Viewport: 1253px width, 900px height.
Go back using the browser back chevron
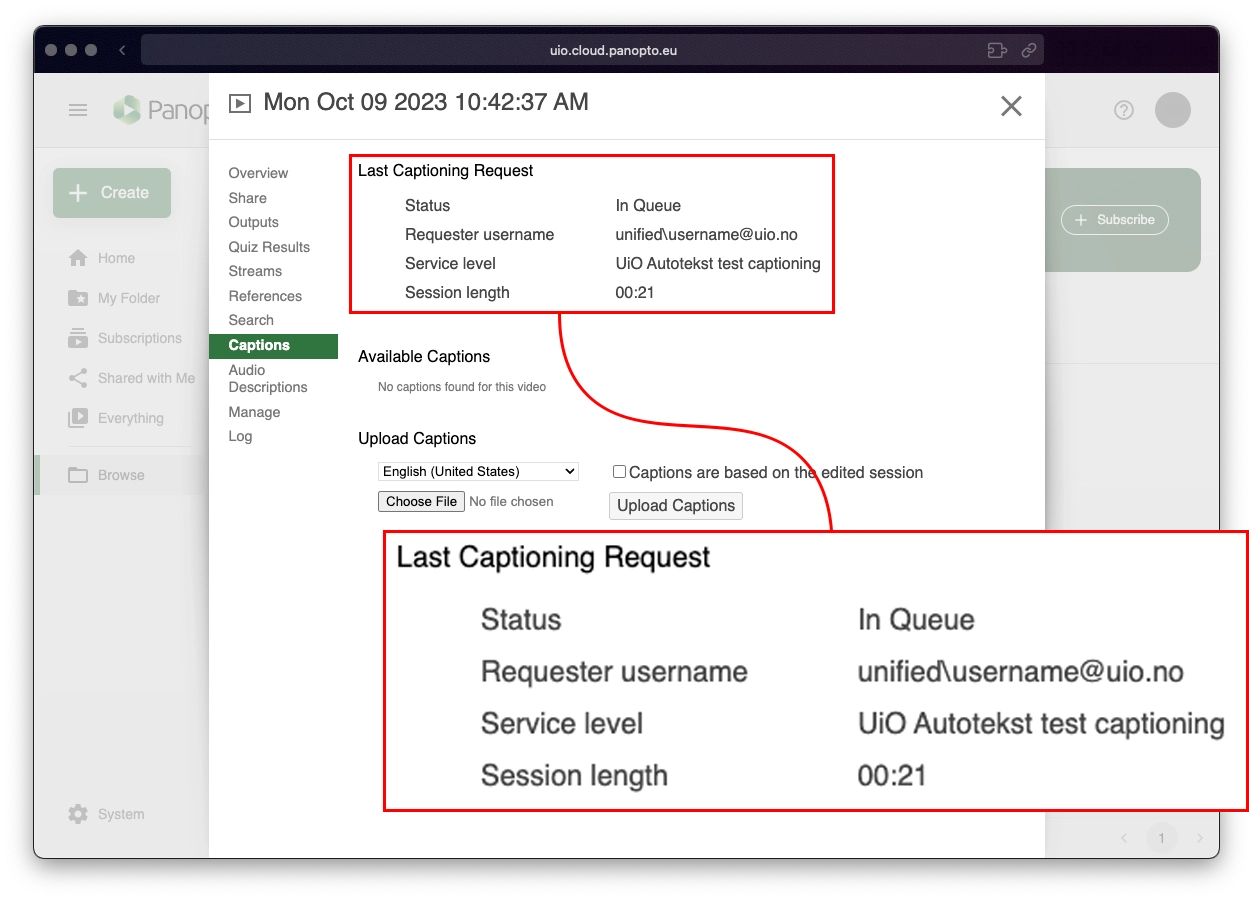tap(122, 50)
